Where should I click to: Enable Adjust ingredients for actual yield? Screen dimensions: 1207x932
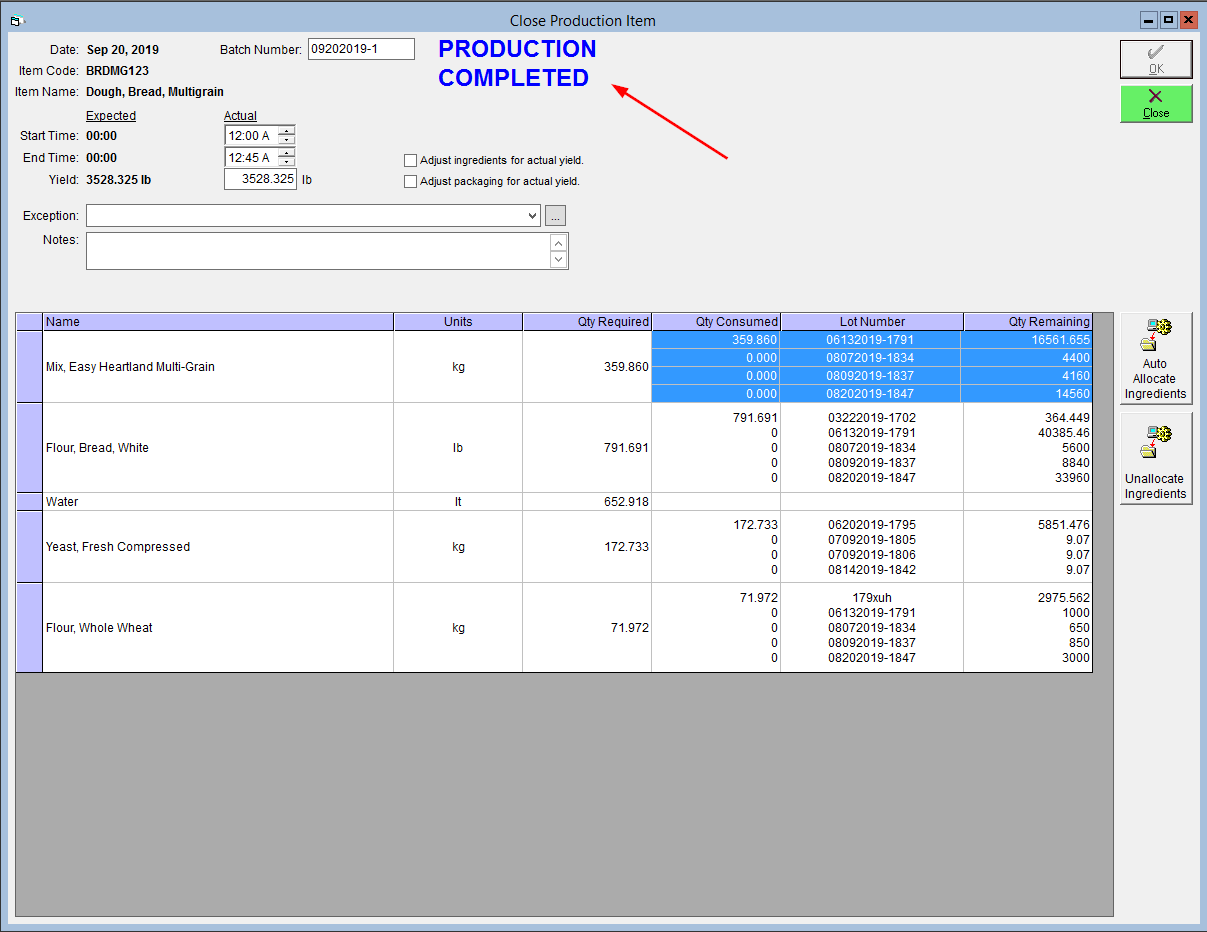pyautogui.click(x=410, y=160)
